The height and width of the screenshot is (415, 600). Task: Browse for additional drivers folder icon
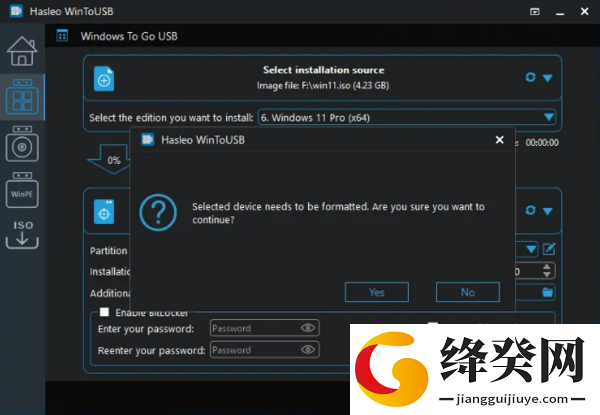[x=548, y=292]
